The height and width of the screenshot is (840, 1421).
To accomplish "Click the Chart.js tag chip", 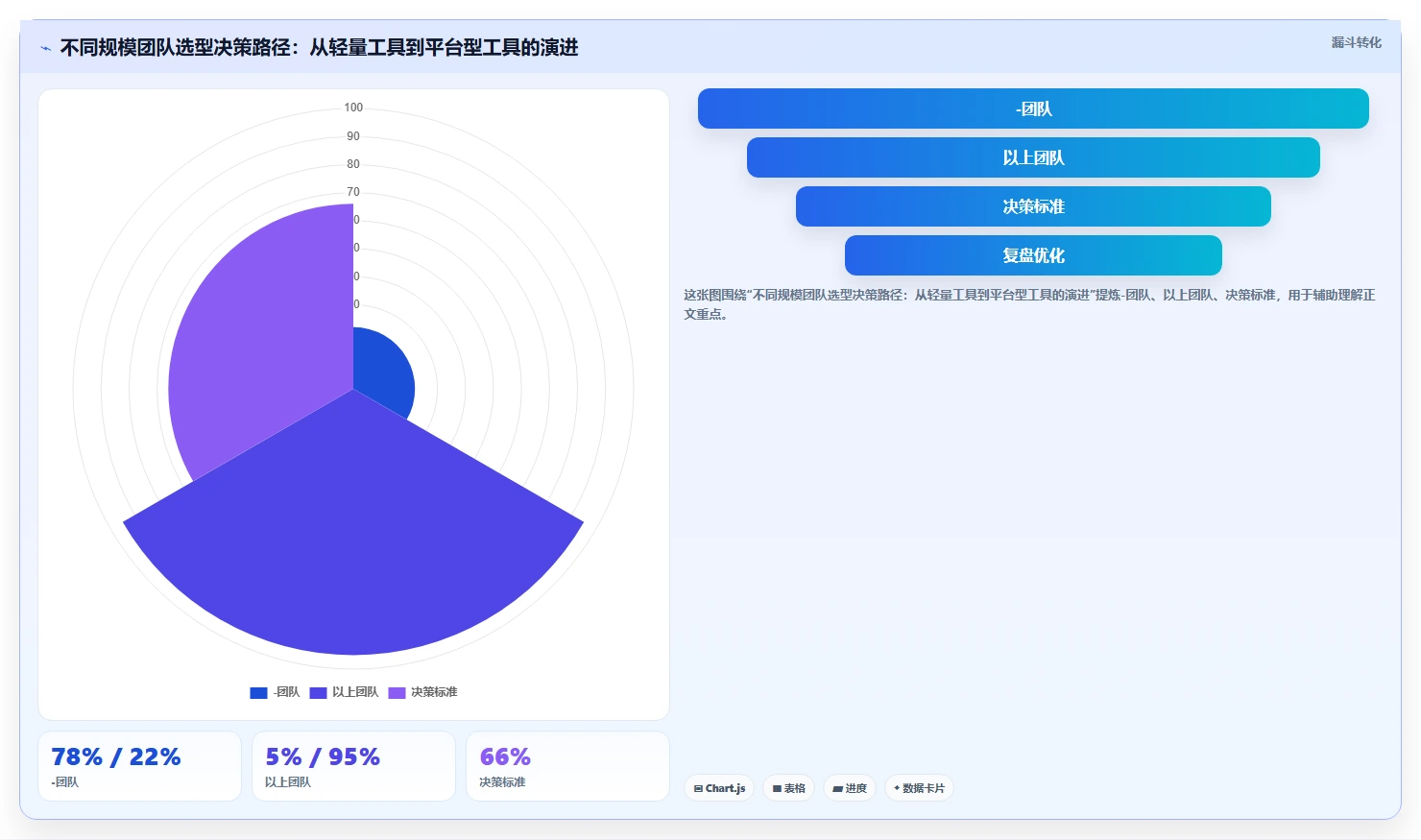I will pos(719,788).
